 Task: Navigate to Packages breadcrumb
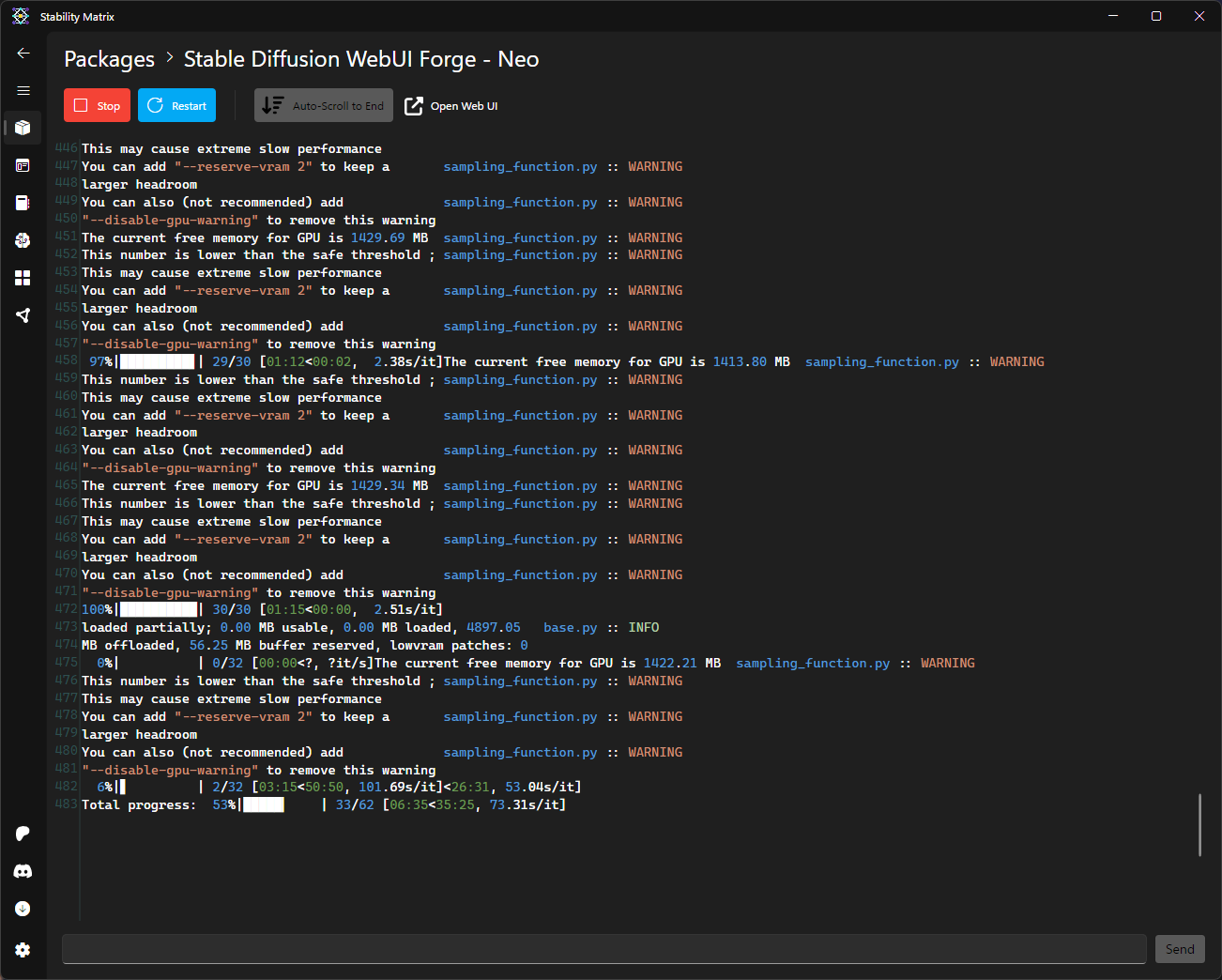[109, 59]
